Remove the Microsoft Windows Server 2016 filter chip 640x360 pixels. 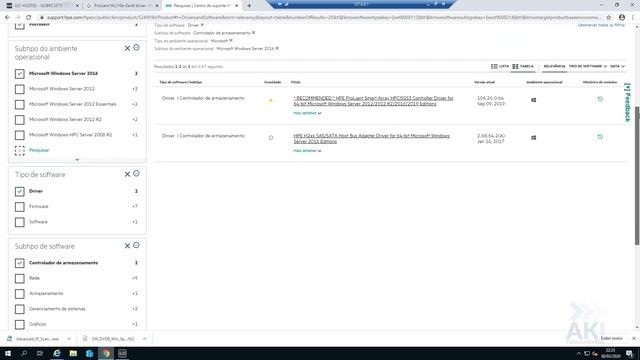pos(277,48)
